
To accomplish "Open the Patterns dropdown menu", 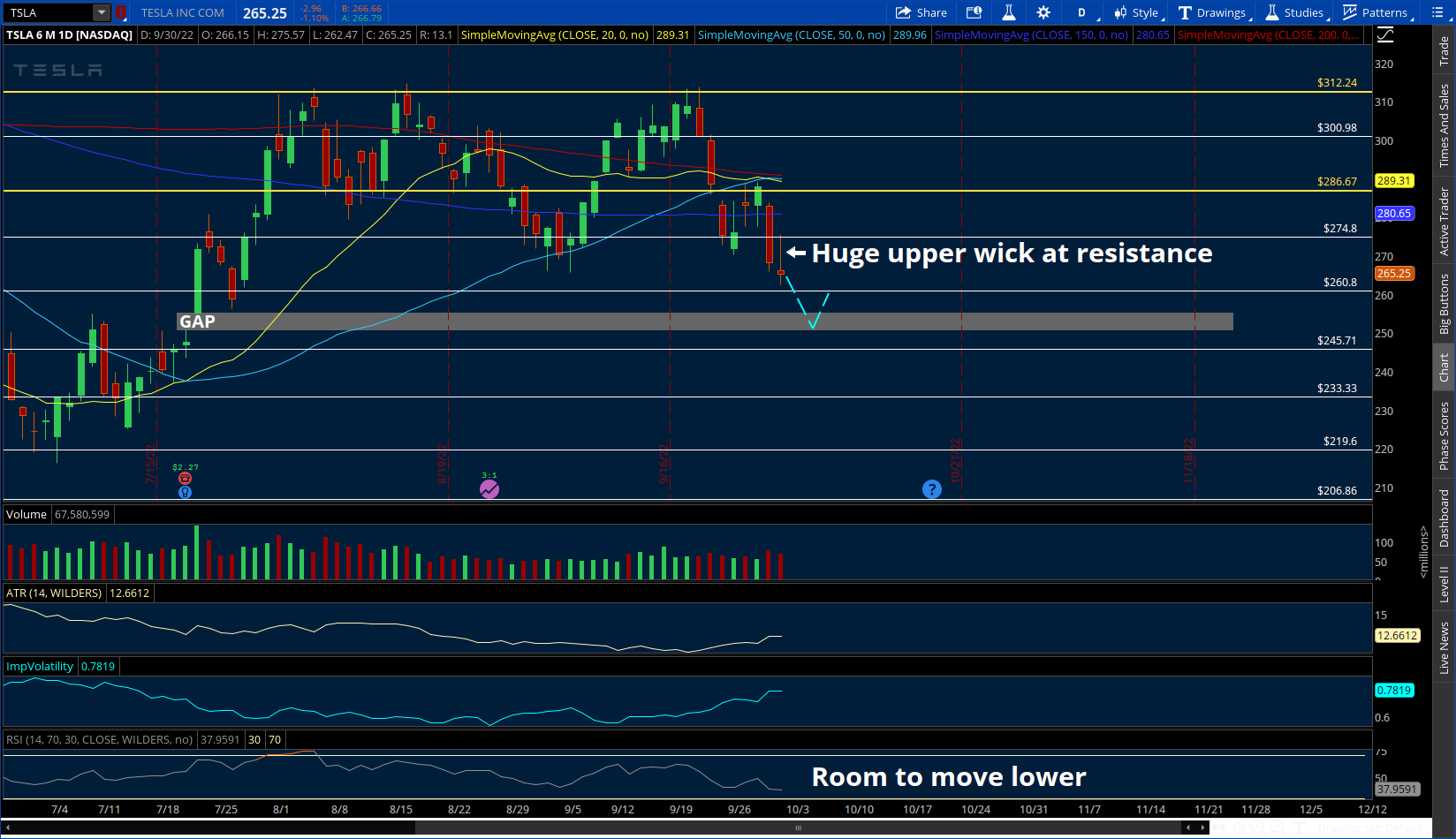I will (1377, 12).
